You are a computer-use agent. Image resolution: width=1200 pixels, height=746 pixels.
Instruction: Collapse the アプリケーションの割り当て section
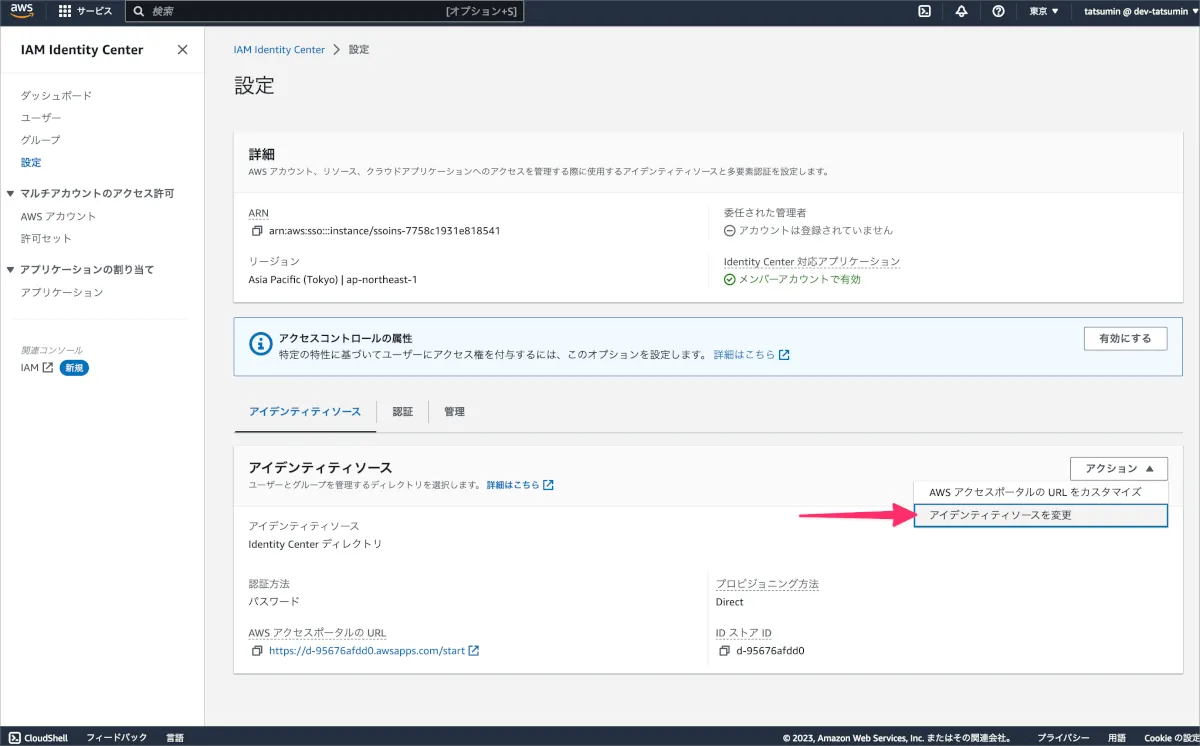(x=11, y=270)
